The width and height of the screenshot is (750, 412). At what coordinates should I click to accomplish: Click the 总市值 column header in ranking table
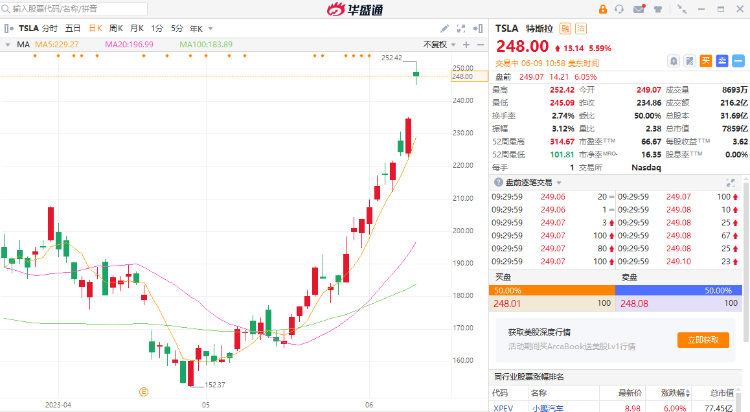[x=722, y=393]
